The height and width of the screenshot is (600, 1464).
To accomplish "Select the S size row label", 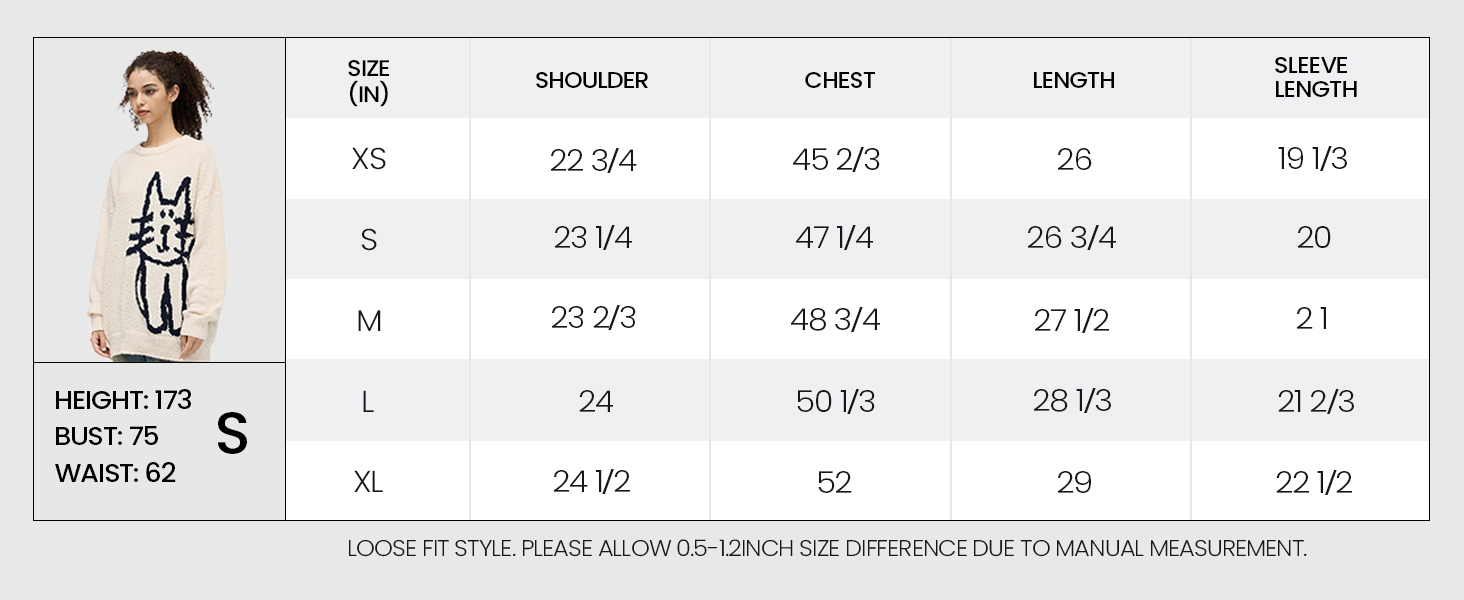I will (x=368, y=240).
